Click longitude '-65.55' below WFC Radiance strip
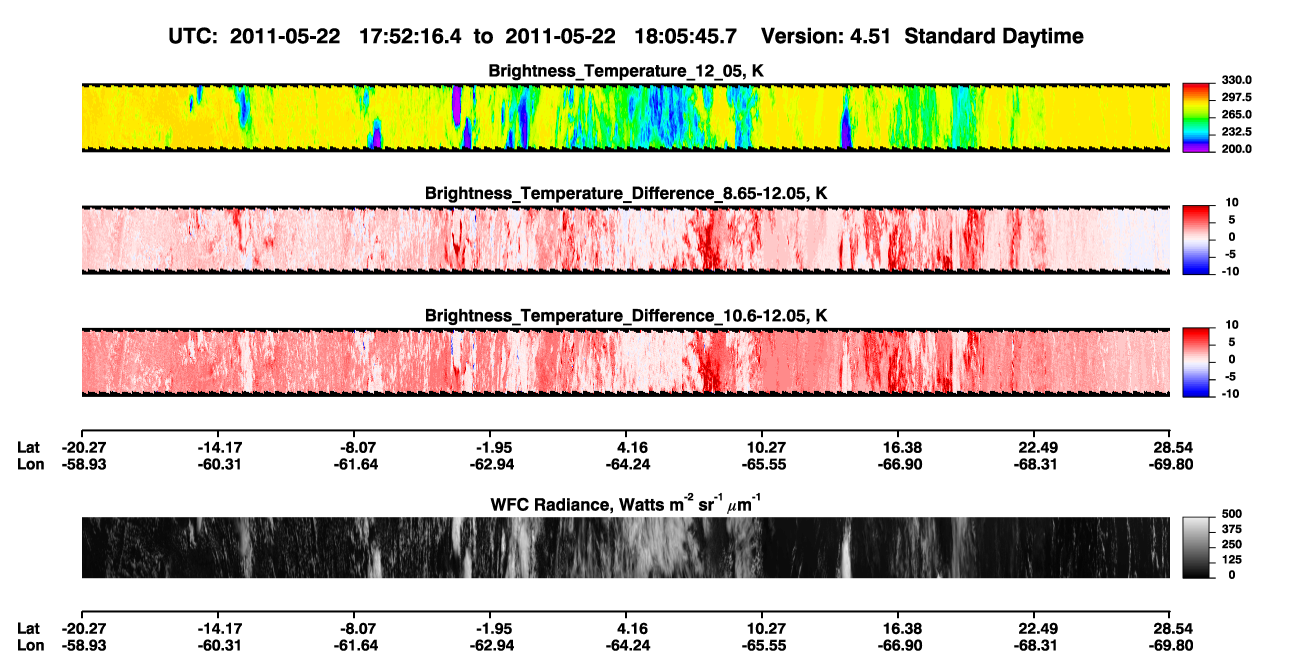The height and width of the screenshot is (667, 1300). 764,645
